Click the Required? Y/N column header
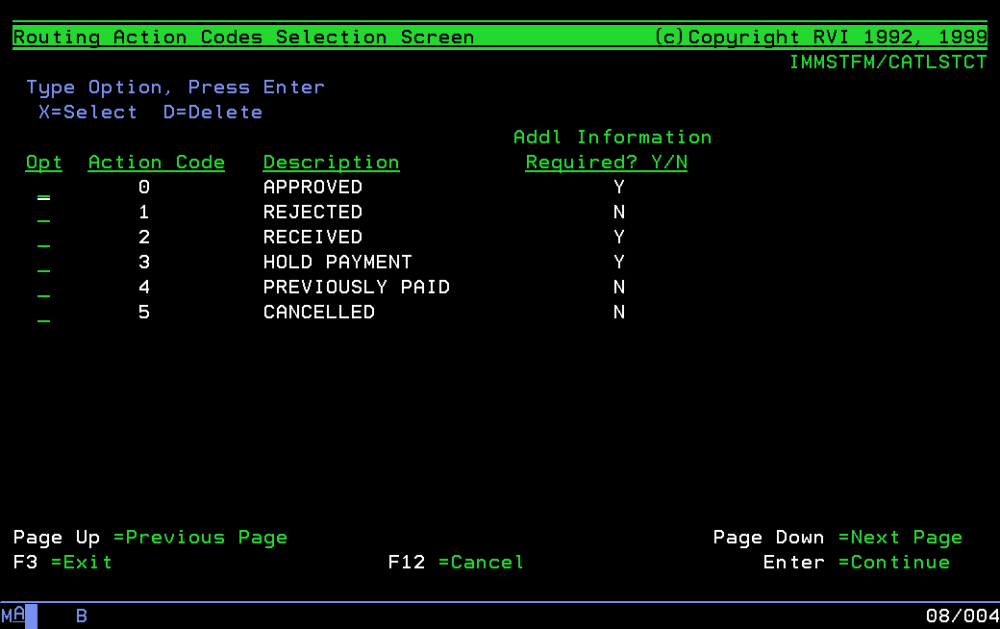The height and width of the screenshot is (629, 1000). (x=606, y=162)
